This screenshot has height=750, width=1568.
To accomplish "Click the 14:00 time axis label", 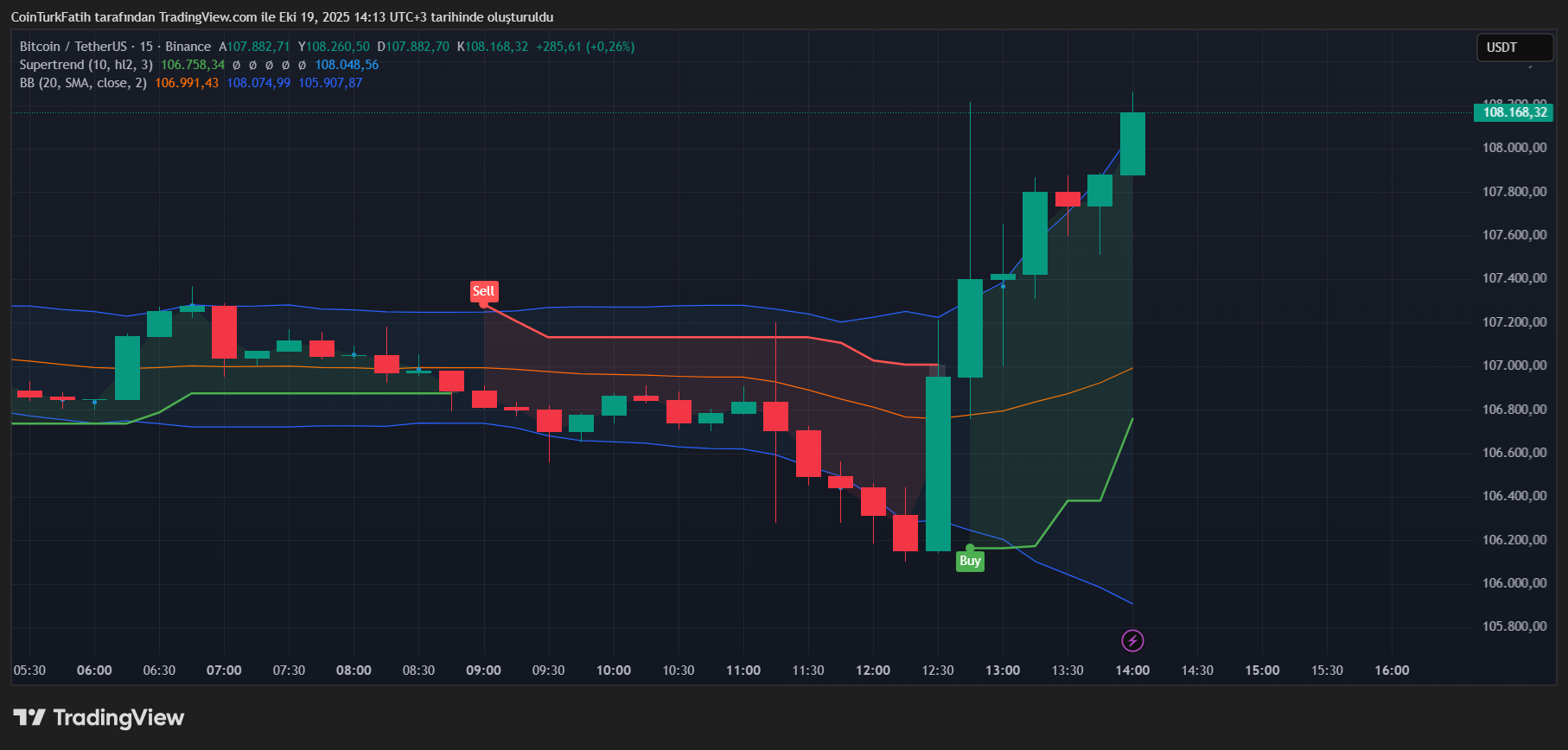I will click(1132, 671).
